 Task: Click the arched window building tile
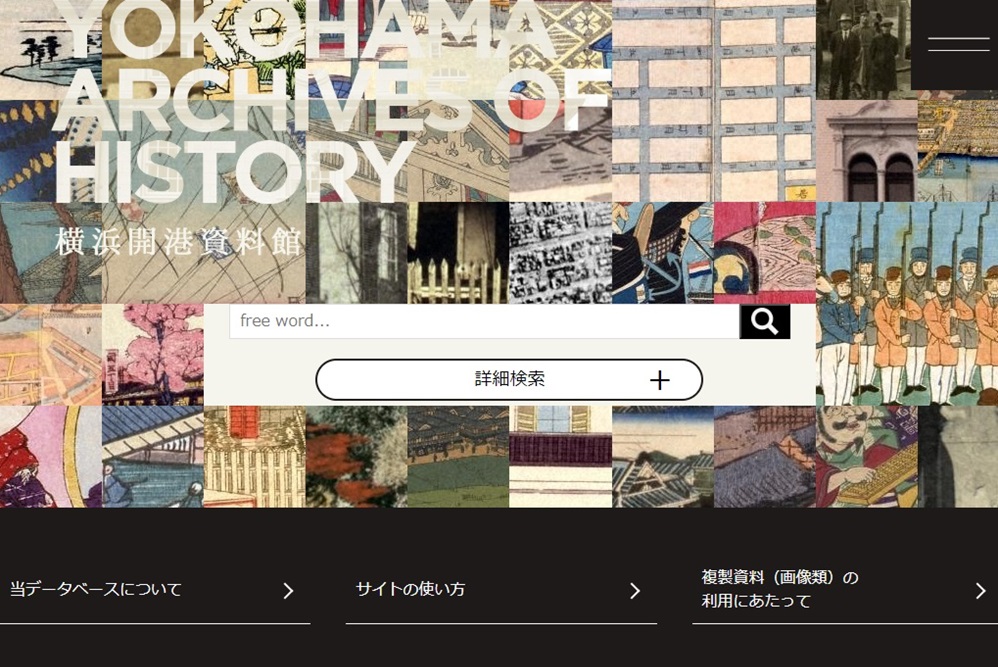point(867,151)
